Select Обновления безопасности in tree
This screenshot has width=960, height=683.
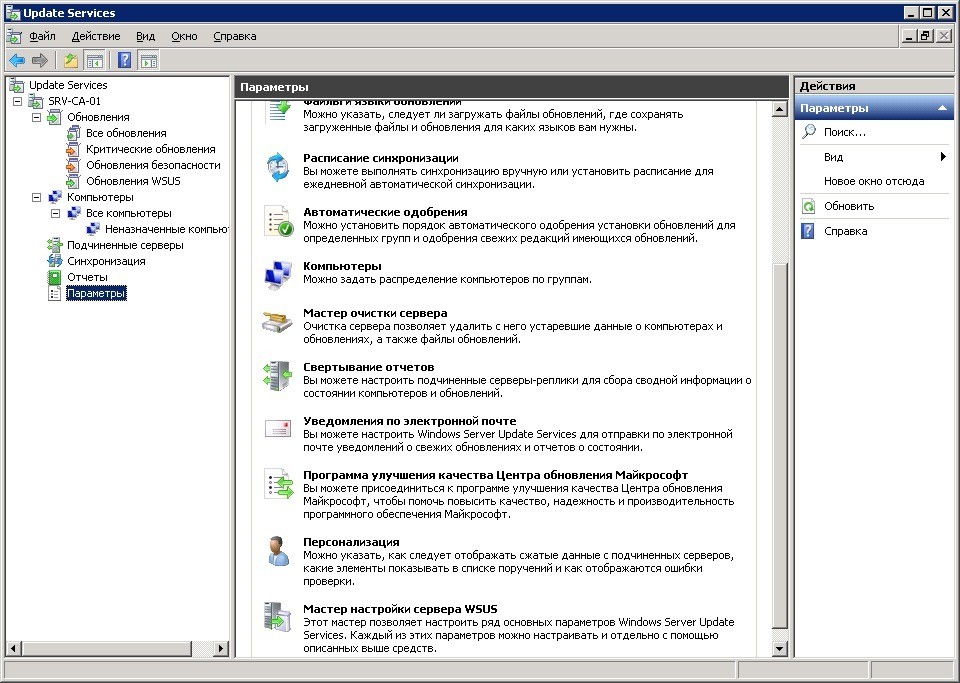(x=153, y=165)
